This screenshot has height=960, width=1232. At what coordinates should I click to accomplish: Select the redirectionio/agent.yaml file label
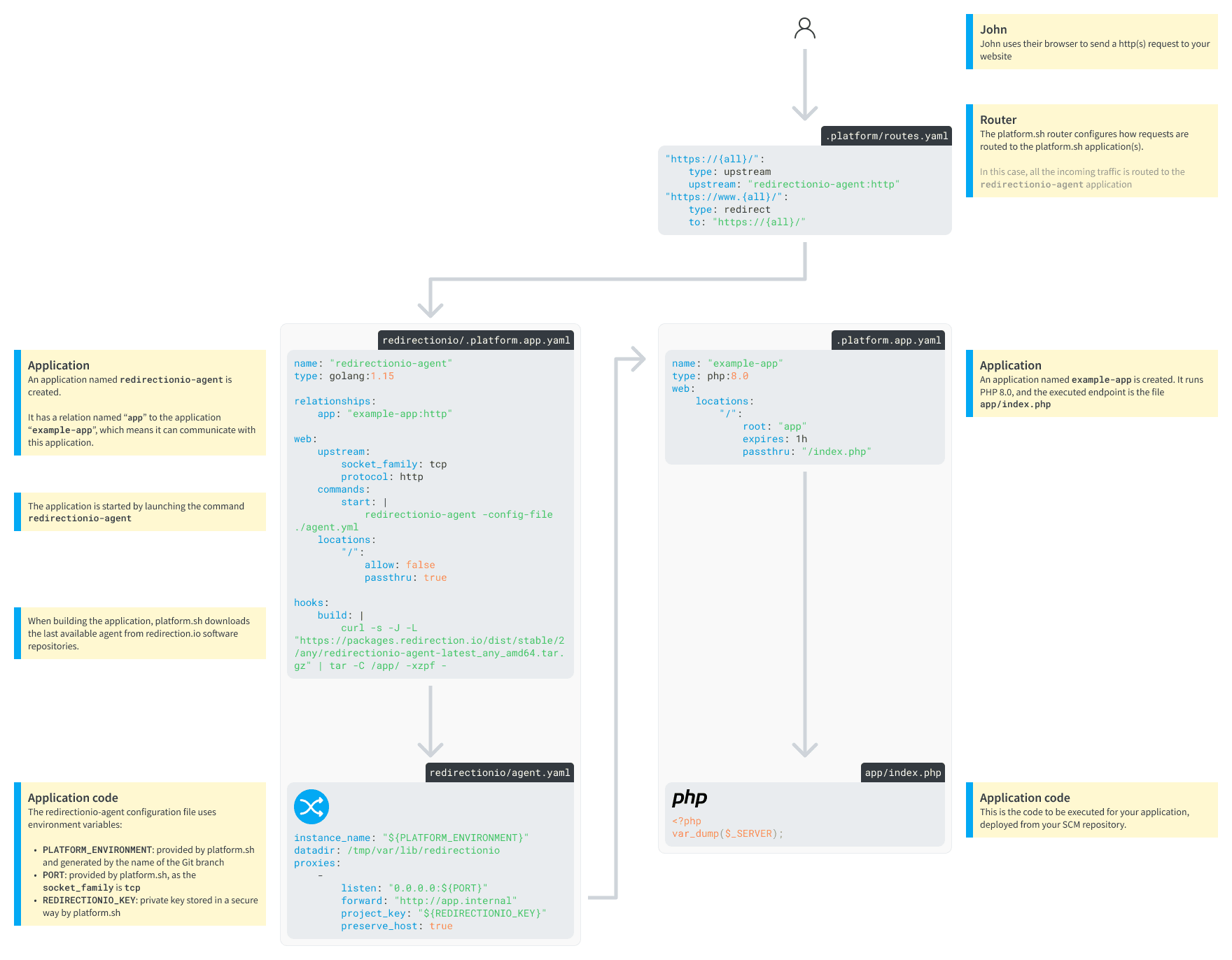pyautogui.click(x=500, y=772)
